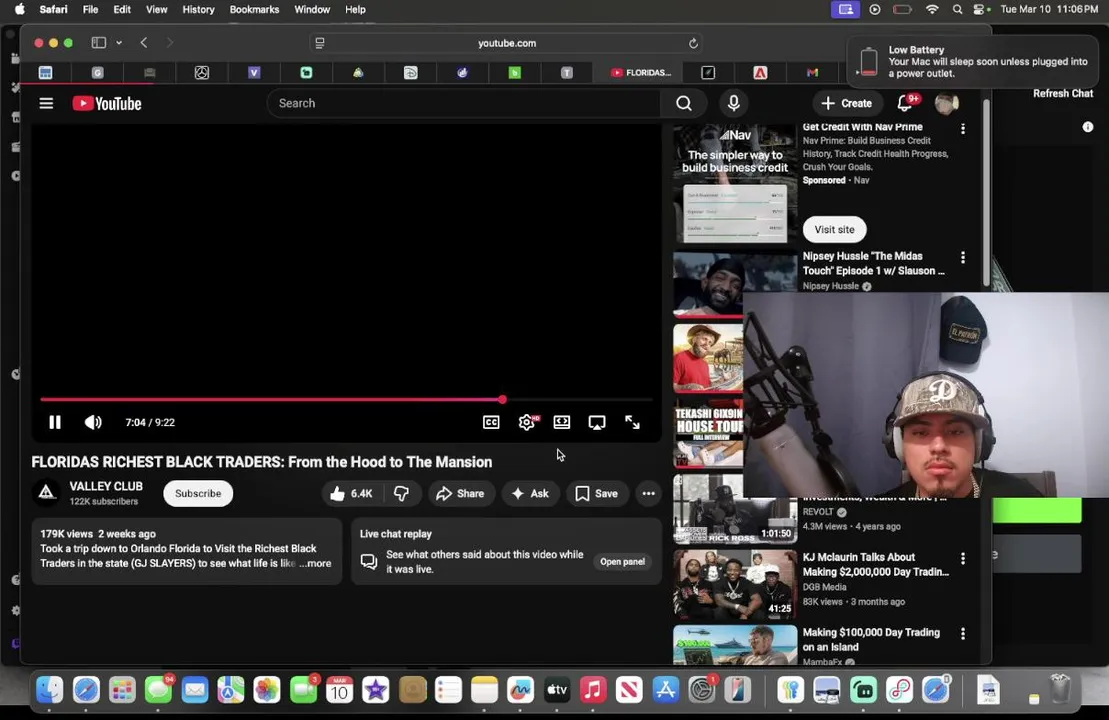Click the youtube.com address bar
1109x720 pixels.
[x=507, y=43]
